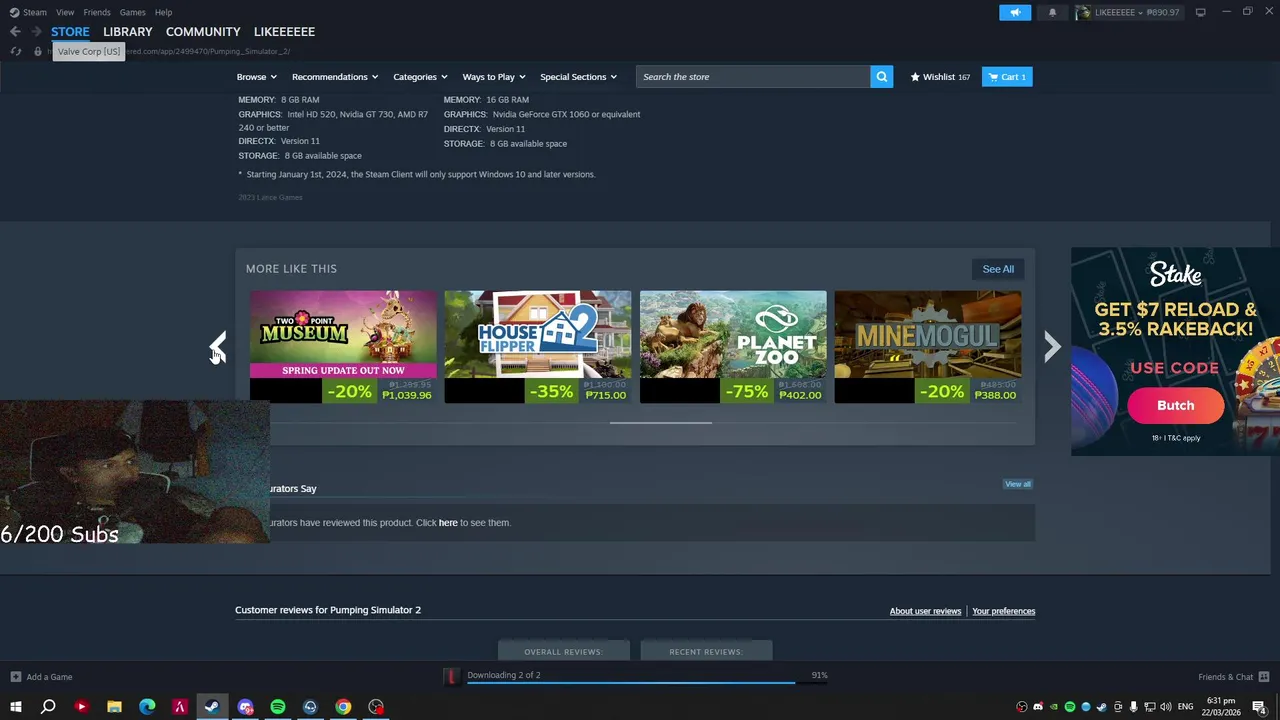Open Windows Start menu
Viewport: 1280px width, 720px height.
coord(15,707)
